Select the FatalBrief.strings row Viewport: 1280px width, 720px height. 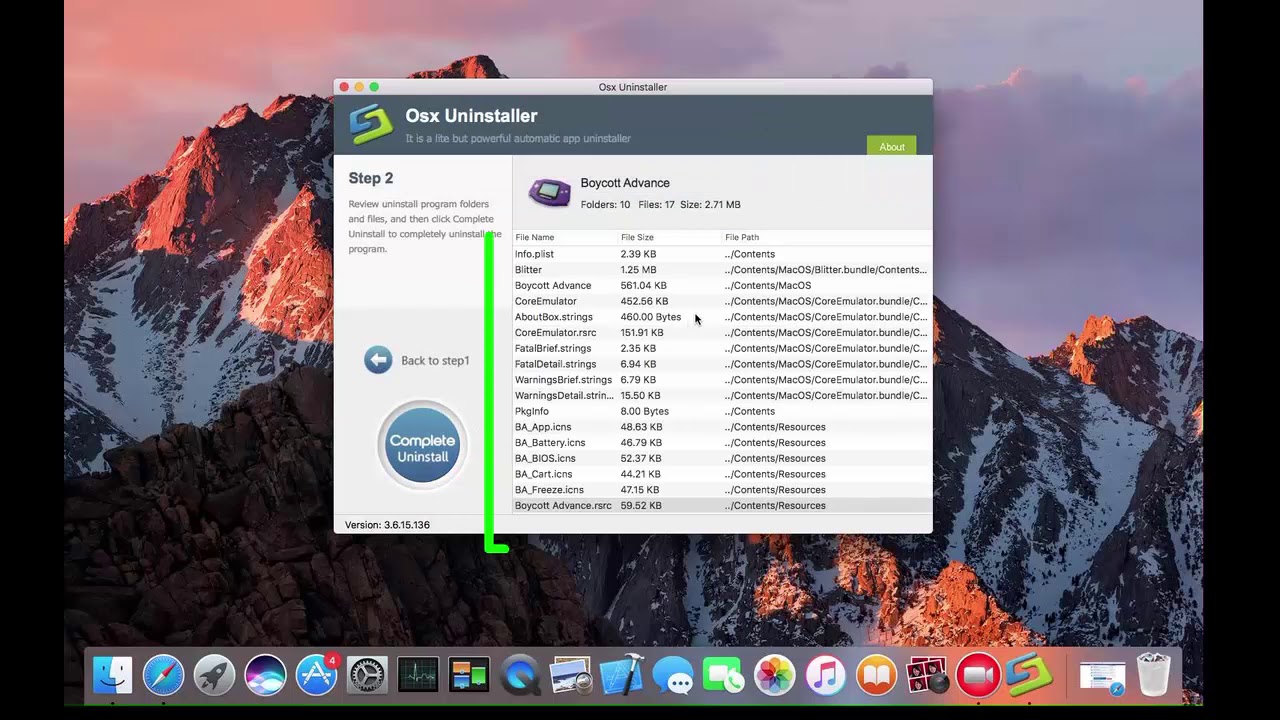[x=722, y=348]
